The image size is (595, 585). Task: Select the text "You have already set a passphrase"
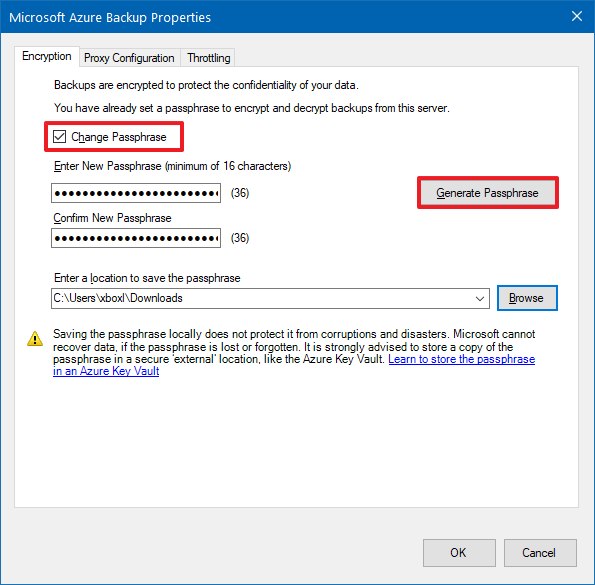pos(137,108)
